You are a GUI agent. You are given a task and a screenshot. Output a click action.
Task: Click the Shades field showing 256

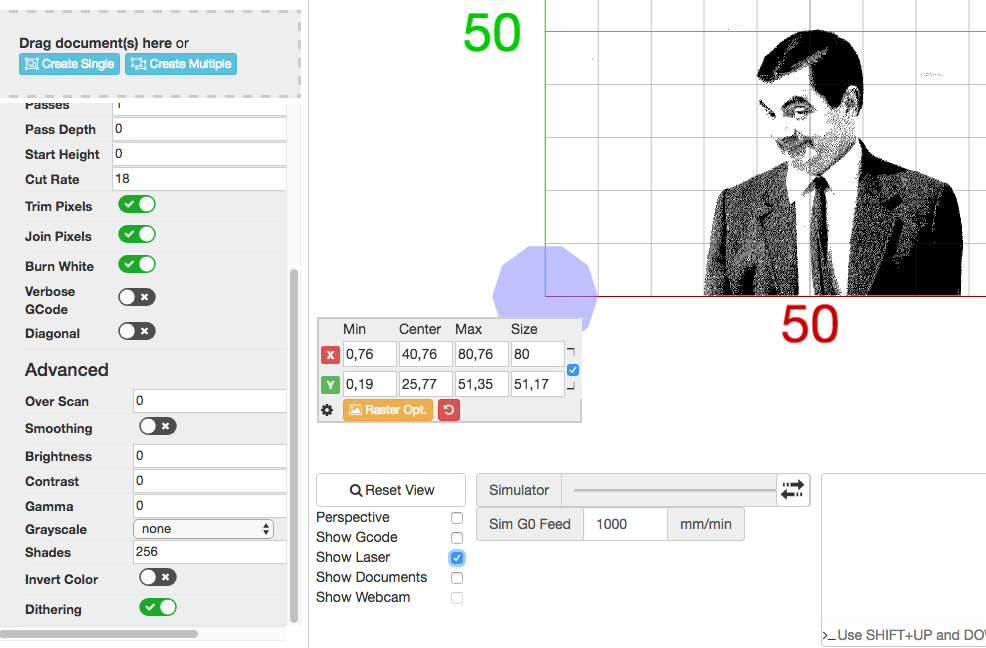pos(210,552)
